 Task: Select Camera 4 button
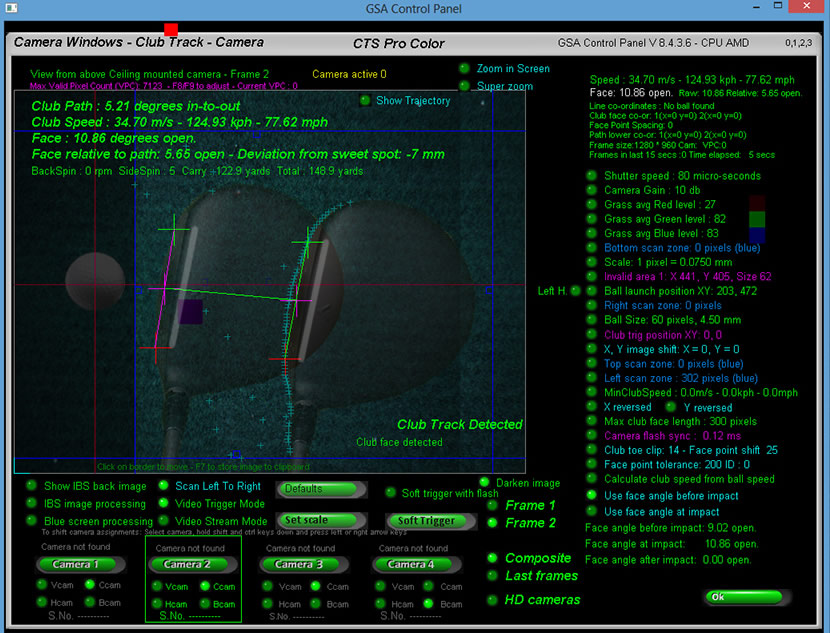[x=415, y=564]
